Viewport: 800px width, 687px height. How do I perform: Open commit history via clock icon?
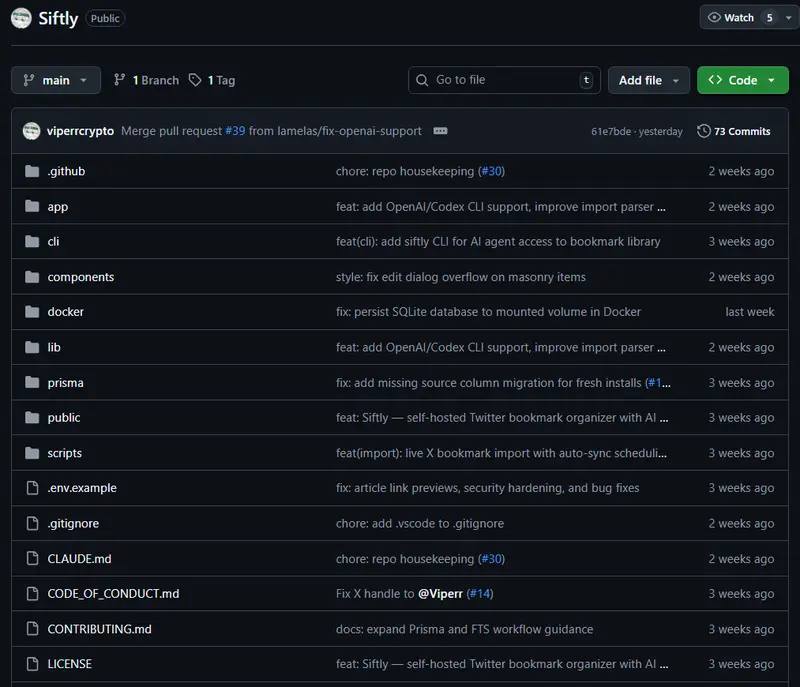[704, 131]
